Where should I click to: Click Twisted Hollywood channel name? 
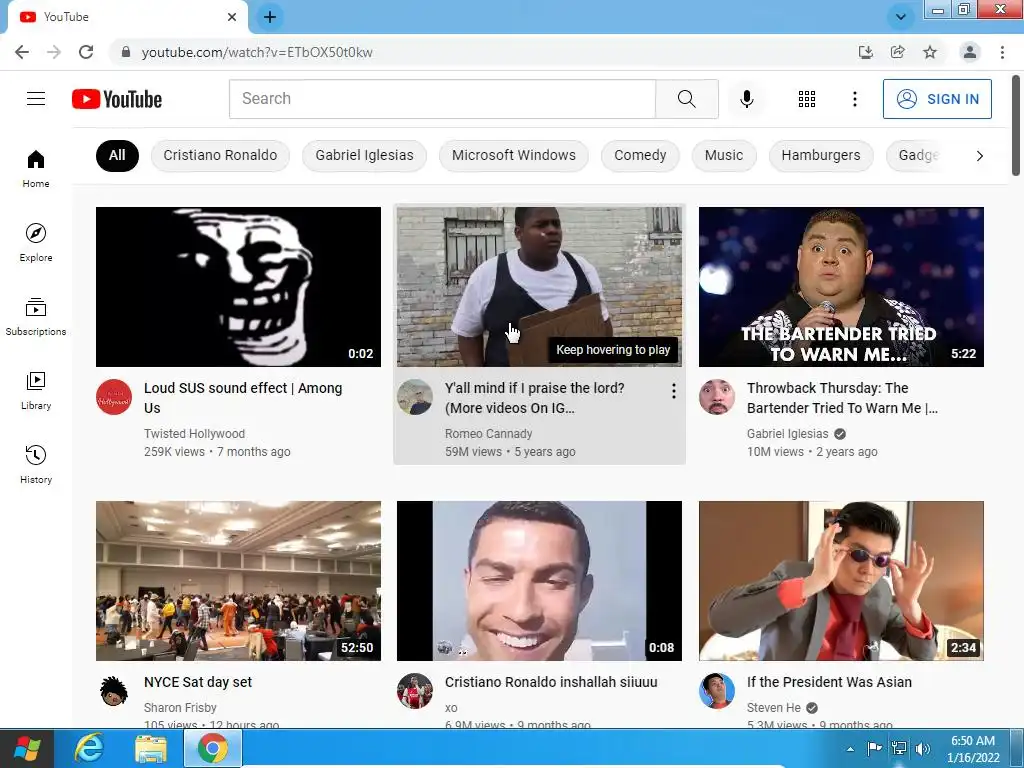click(195, 434)
